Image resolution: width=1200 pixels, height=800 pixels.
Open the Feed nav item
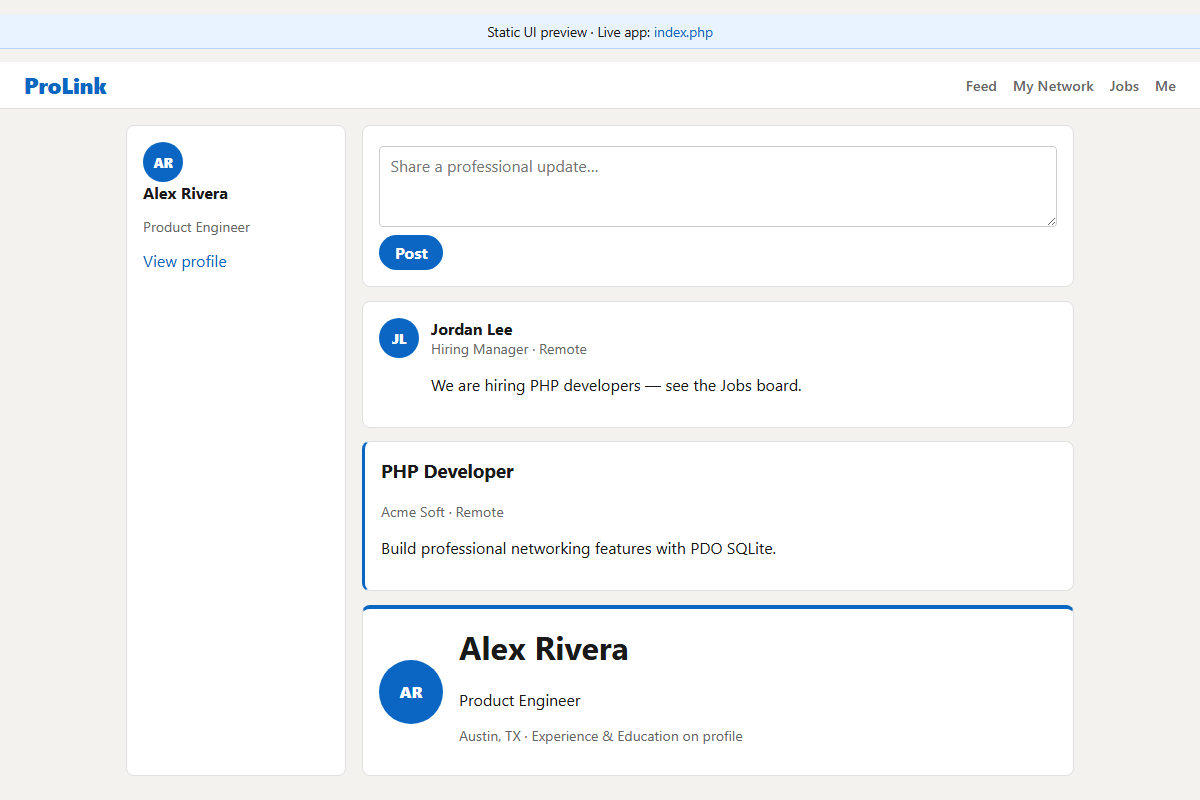(981, 86)
